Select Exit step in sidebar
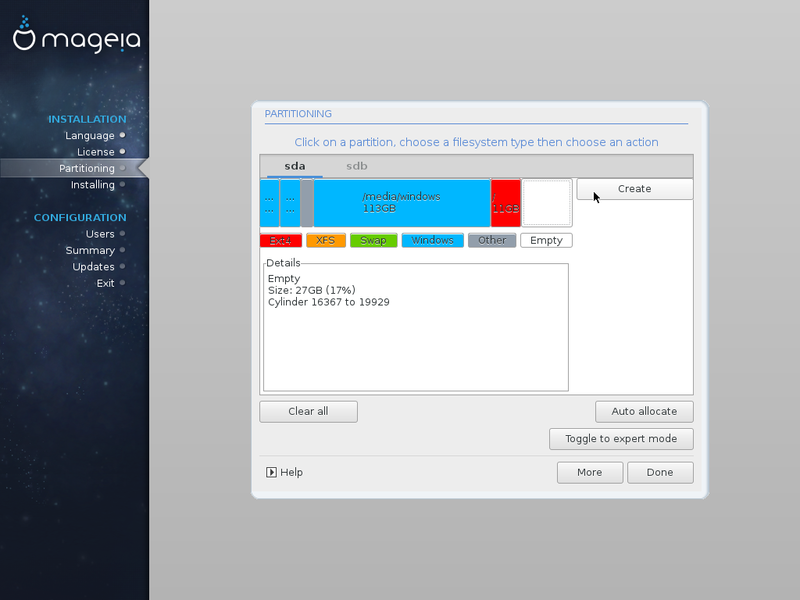Viewport: 800px width, 600px height. (106, 283)
